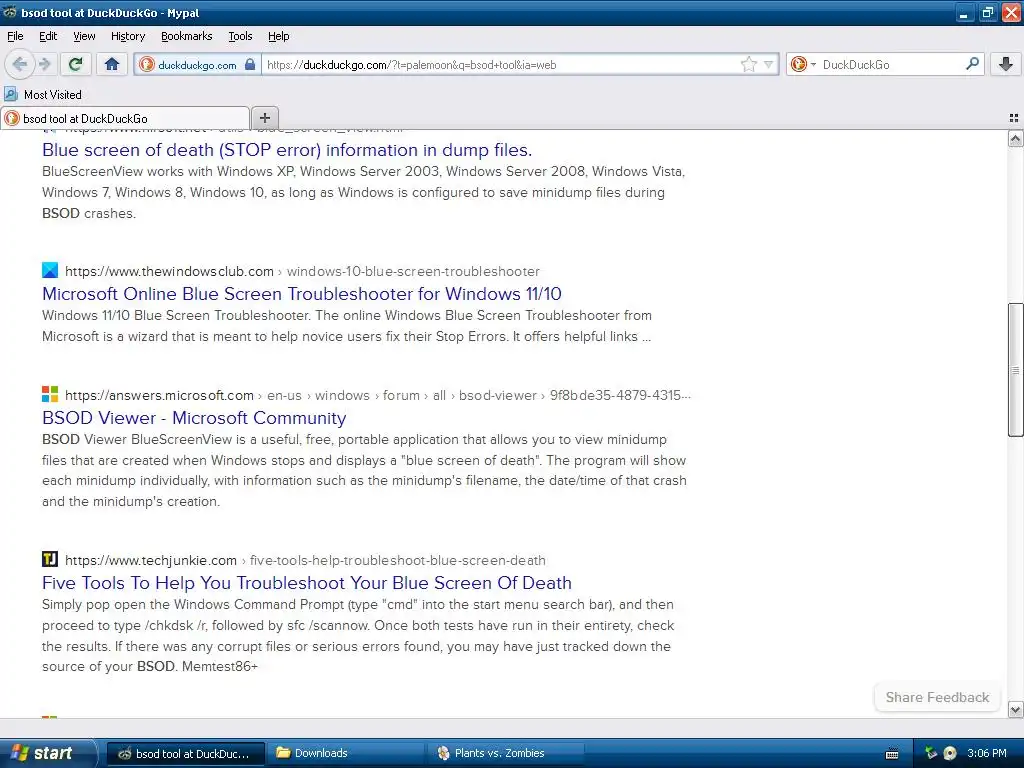
Task: Open Blue screen of death STOP error result
Action: point(287,150)
